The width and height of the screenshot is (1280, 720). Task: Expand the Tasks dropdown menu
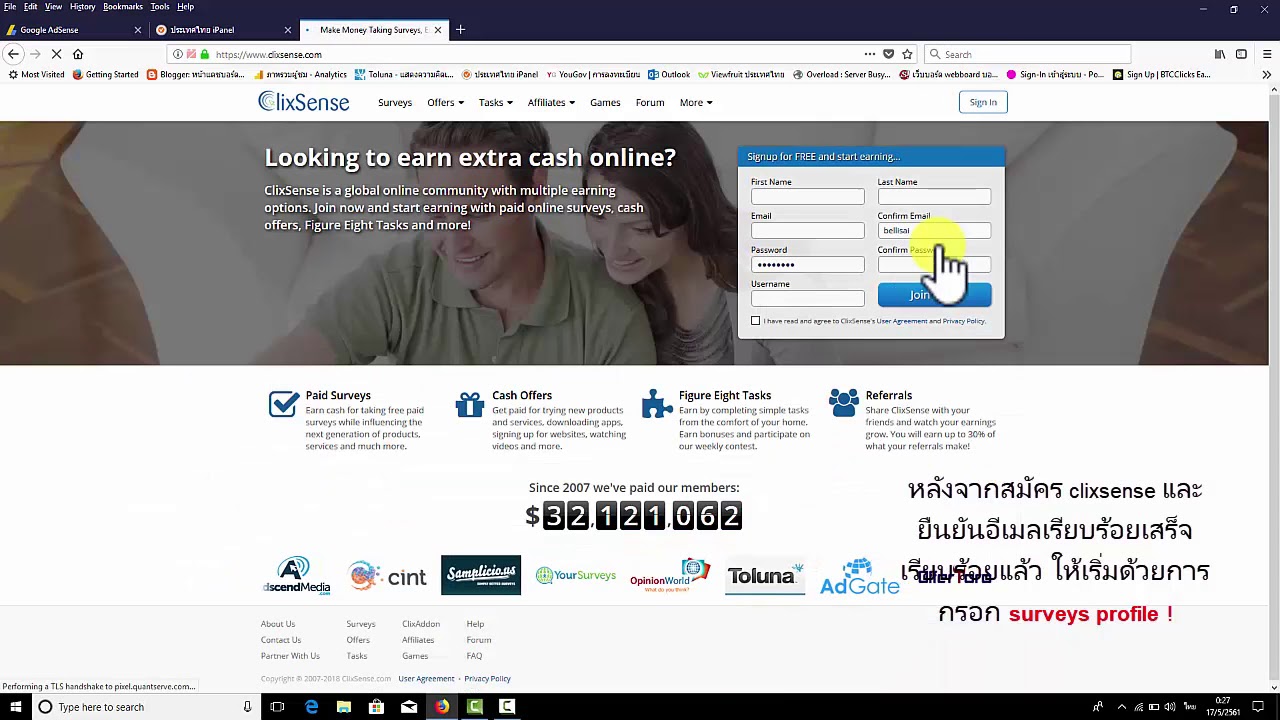click(495, 102)
